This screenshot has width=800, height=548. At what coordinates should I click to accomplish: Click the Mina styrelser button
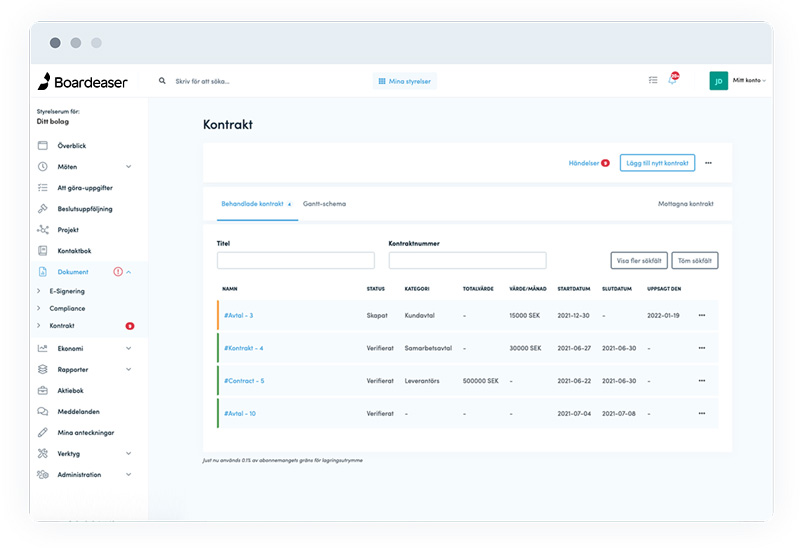(405, 81)
